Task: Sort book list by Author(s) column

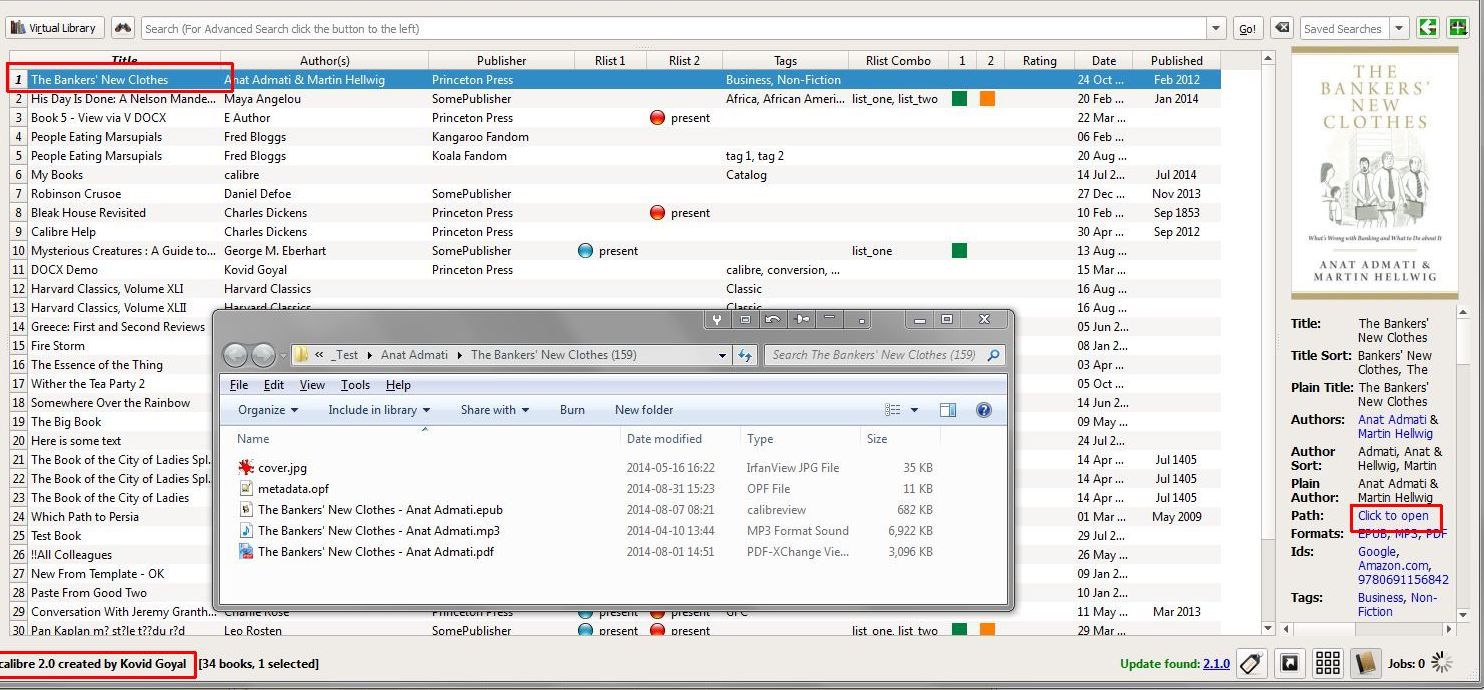Action: pos(325,61)
